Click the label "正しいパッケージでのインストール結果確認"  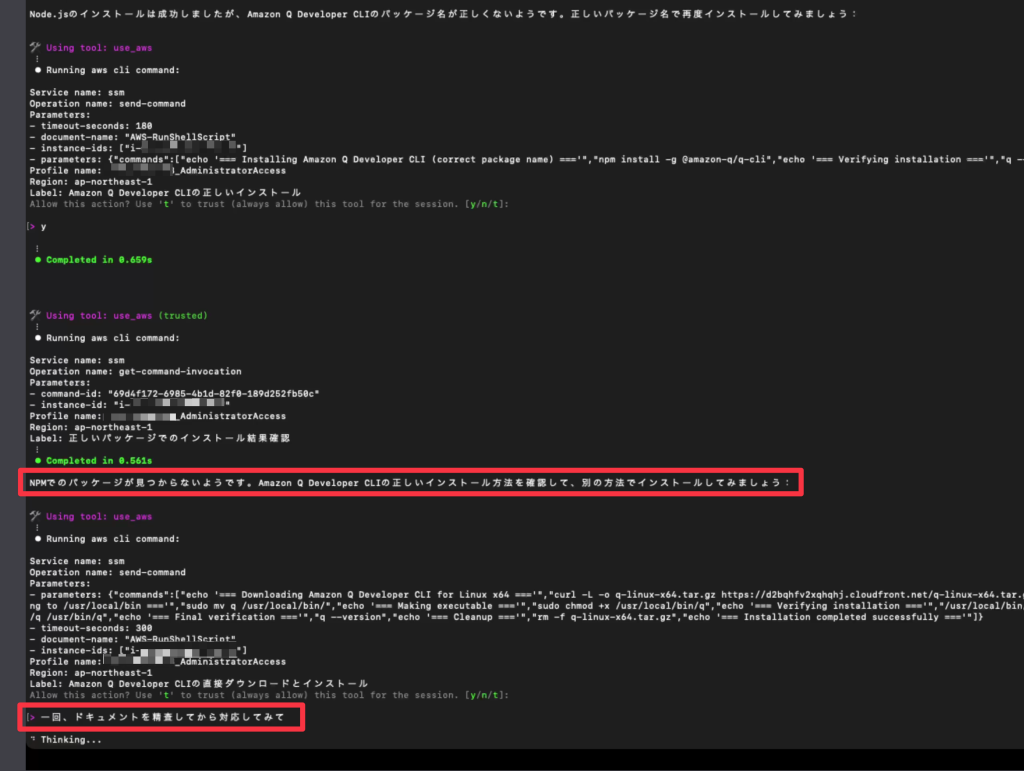coord(179,438)
